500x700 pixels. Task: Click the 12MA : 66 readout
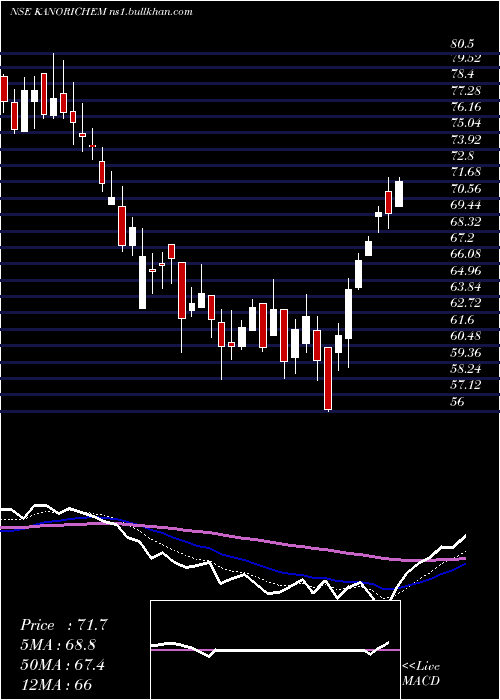(x=56, y=684)
